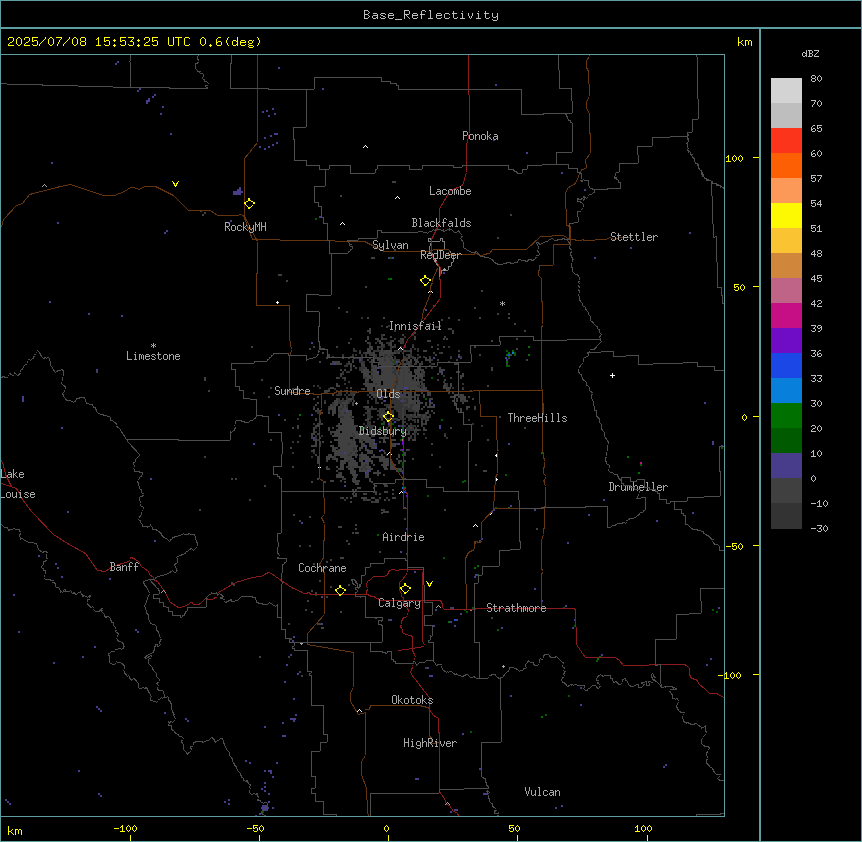Image resolution: width=862 pixels, height=842 pixels.
Task: Click the Stettler label
Action: (x=634, y=237)
